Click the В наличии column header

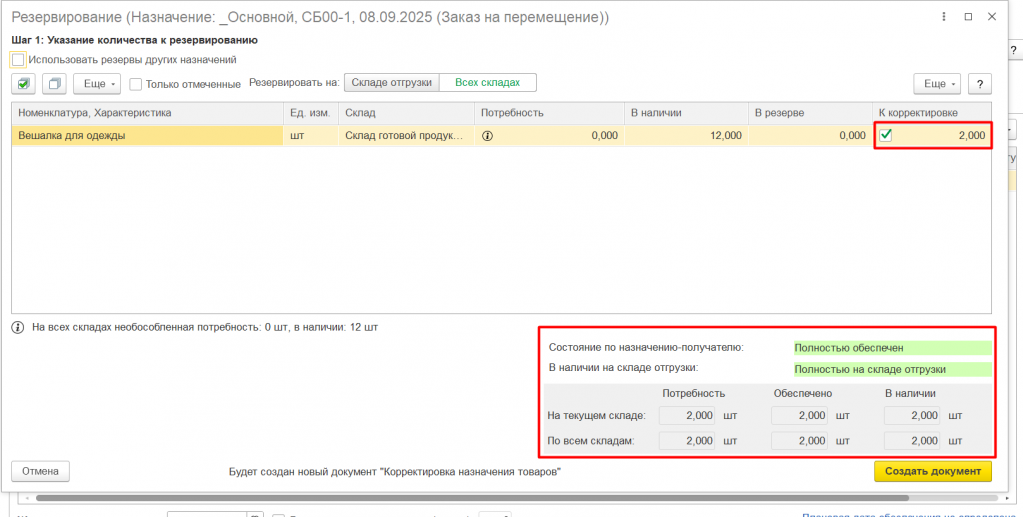pyautogui.click(x=686, y=113)
